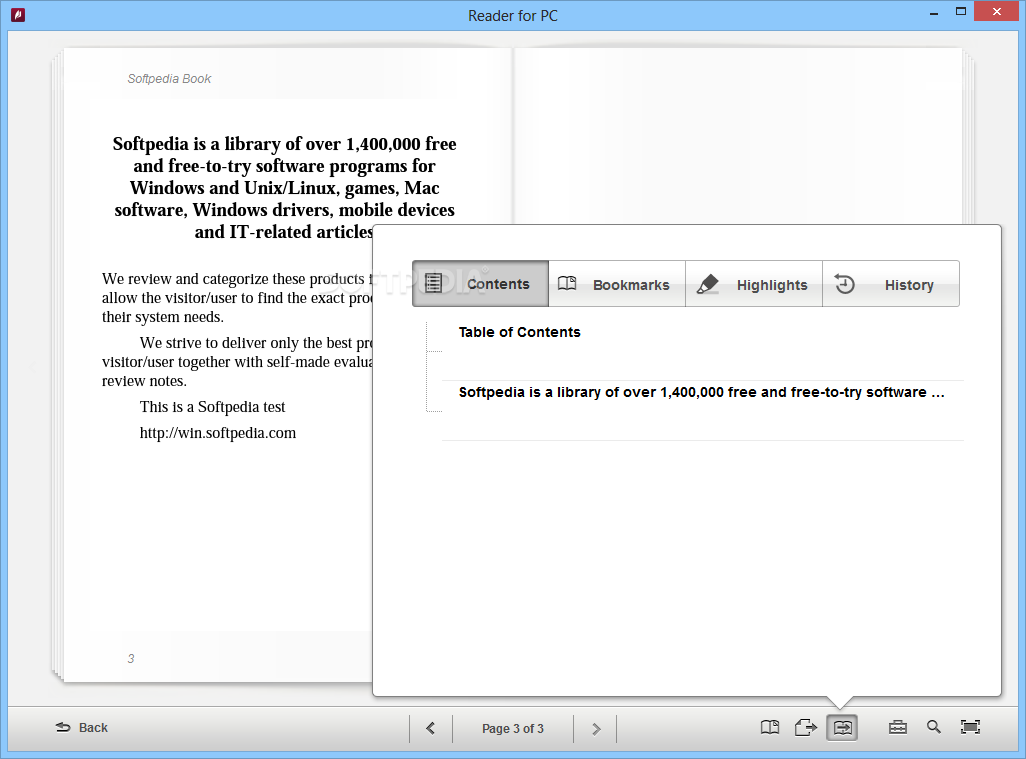Show the History tab
The image size is (1026, 759).
(891, 284)
